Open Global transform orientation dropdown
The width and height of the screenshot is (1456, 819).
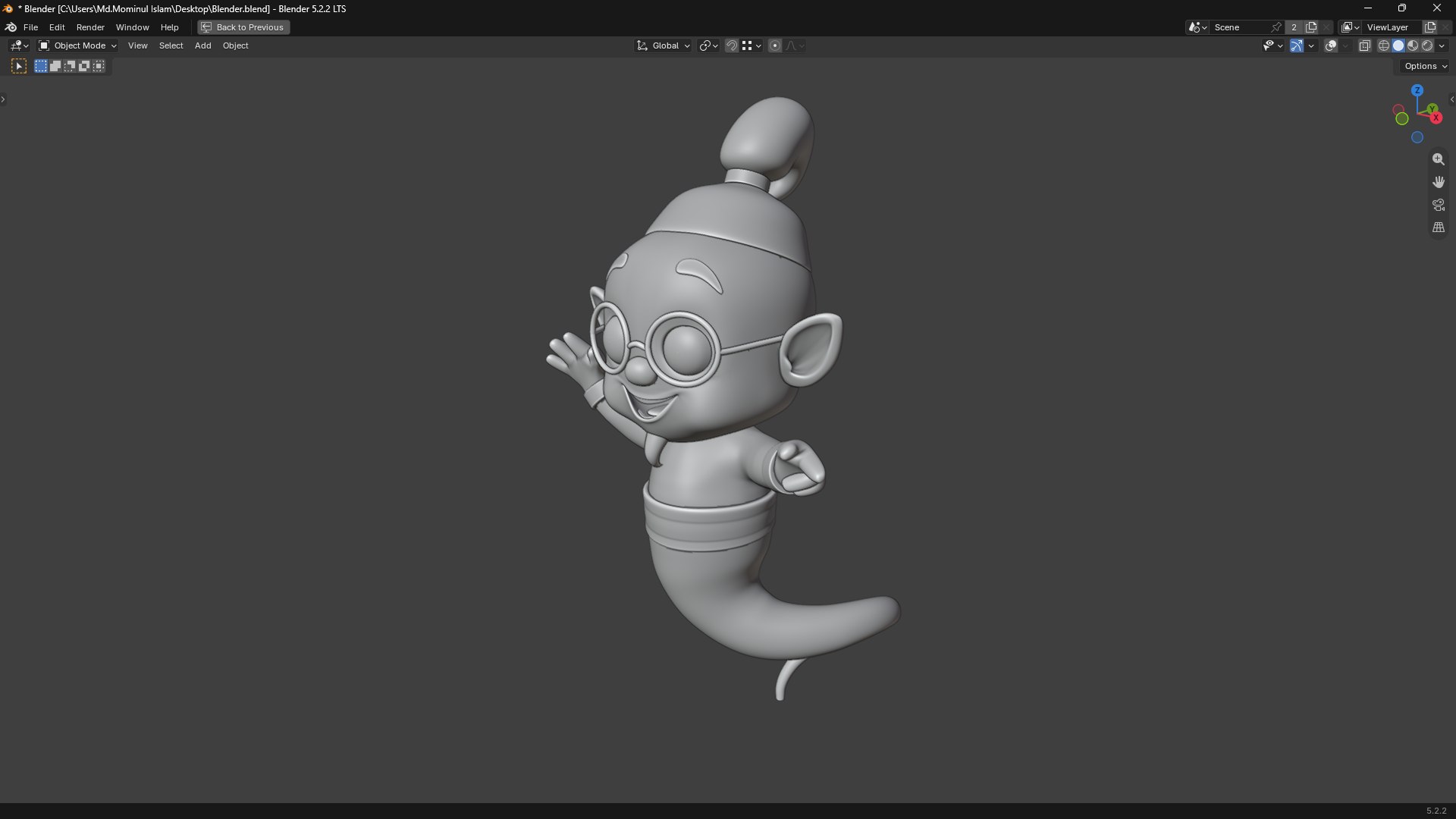664,46
